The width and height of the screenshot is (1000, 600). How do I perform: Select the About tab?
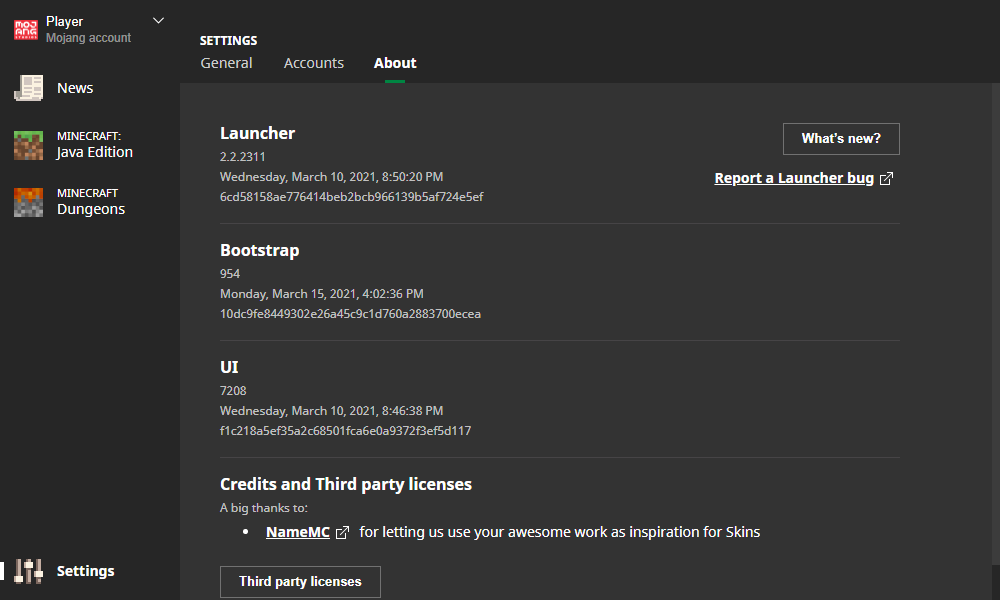(395, 63)
